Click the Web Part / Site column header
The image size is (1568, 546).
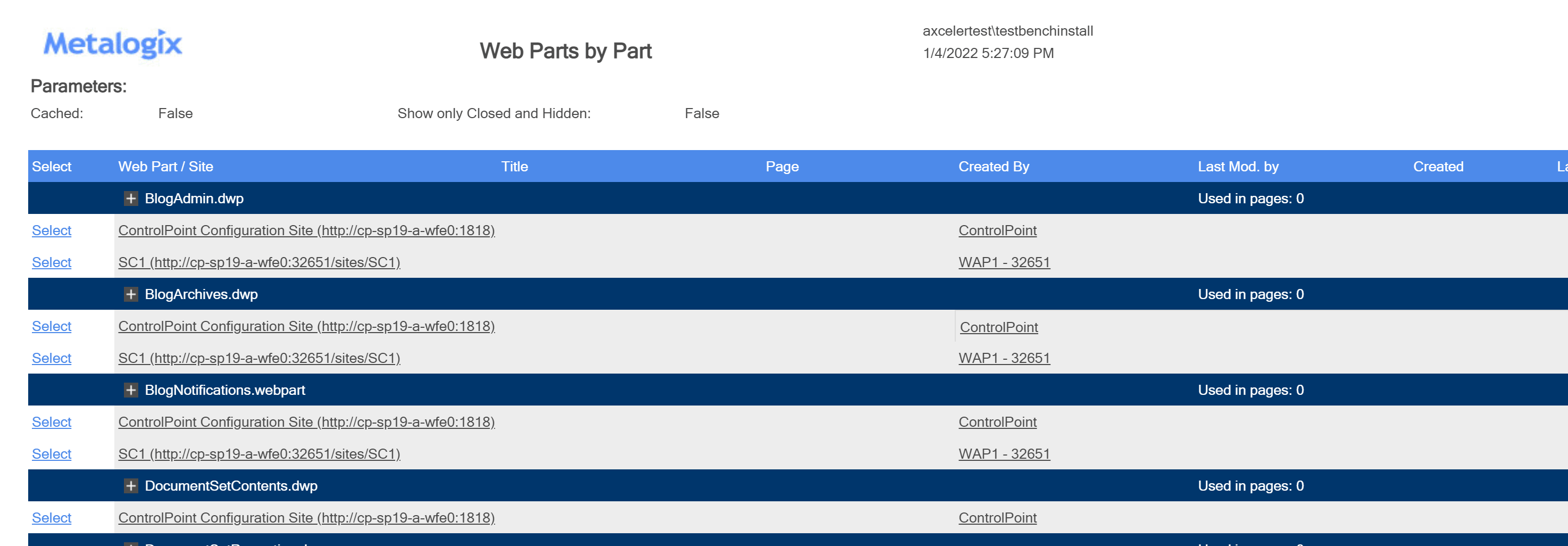point(165,166)
